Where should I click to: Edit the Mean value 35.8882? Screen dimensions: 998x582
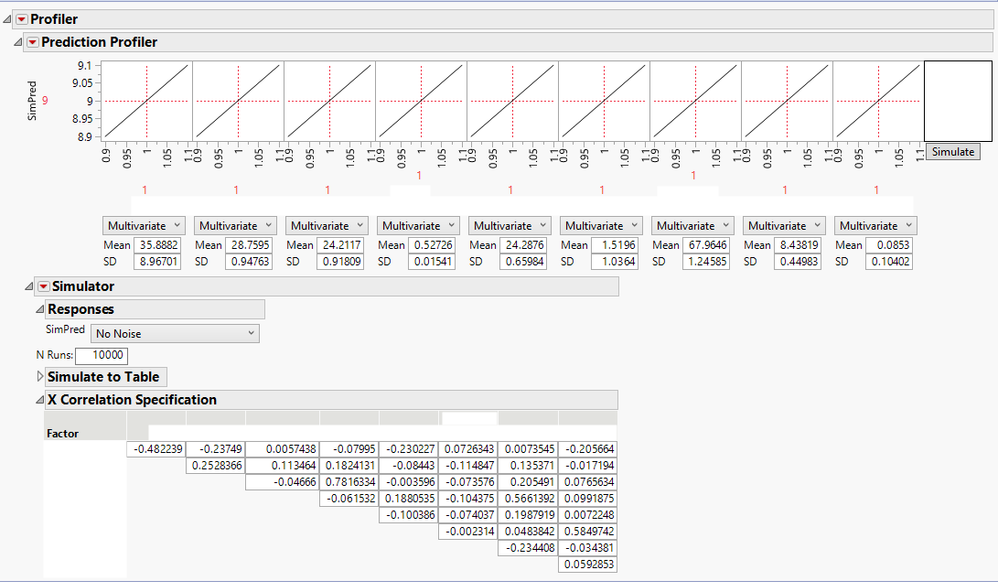[x=156, y=243]
